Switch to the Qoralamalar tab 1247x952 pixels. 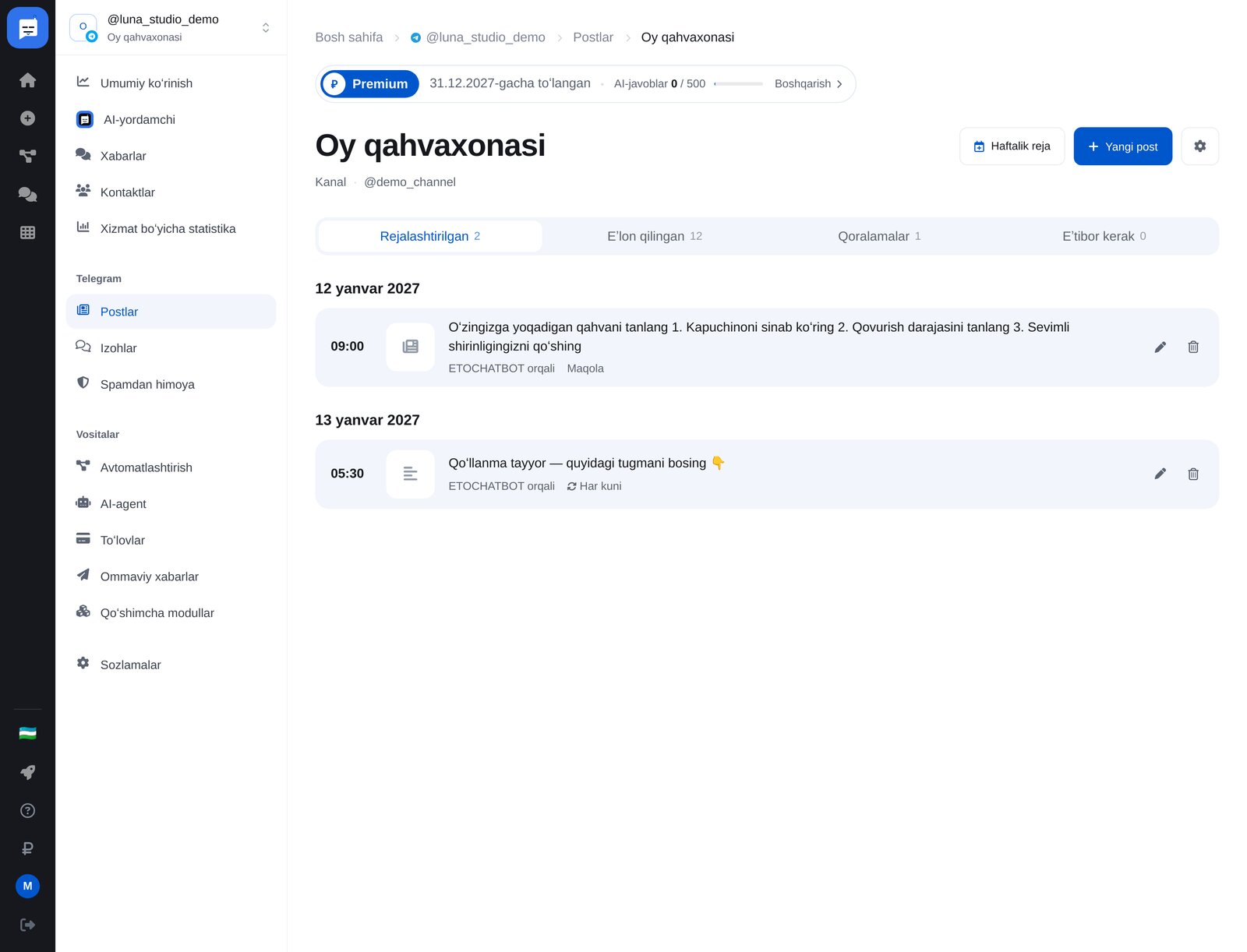tap(878, 236)
